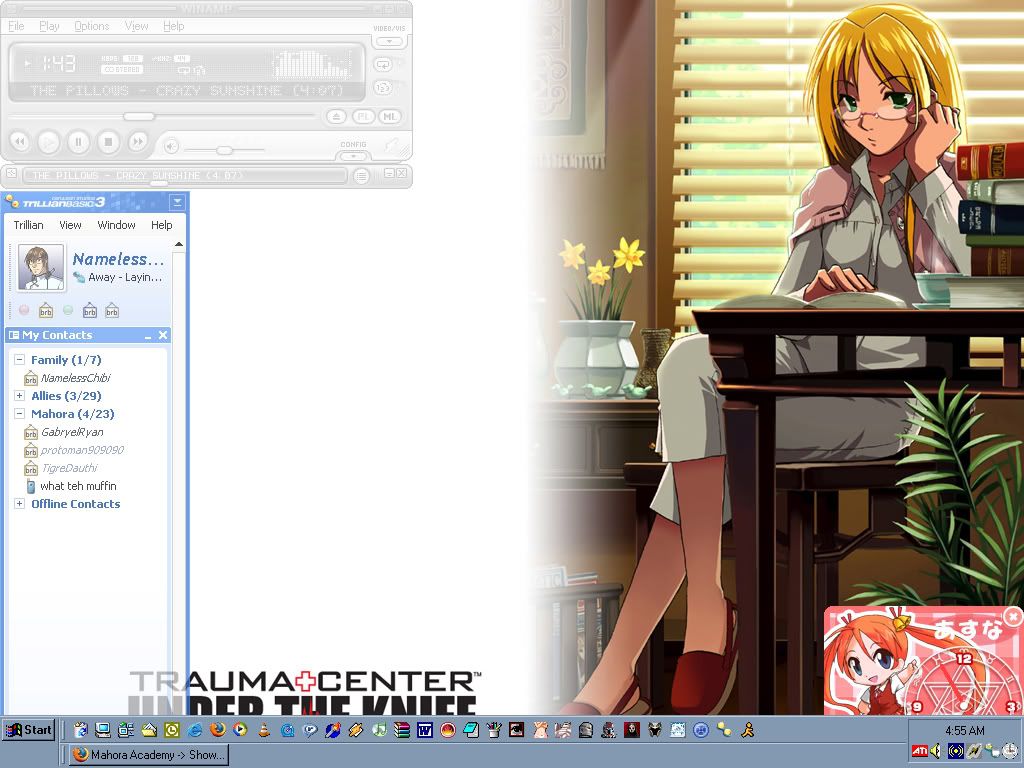The image size is (1024, 768).
Task: Open the Winamp Help menu
Action: pos(174,26)
